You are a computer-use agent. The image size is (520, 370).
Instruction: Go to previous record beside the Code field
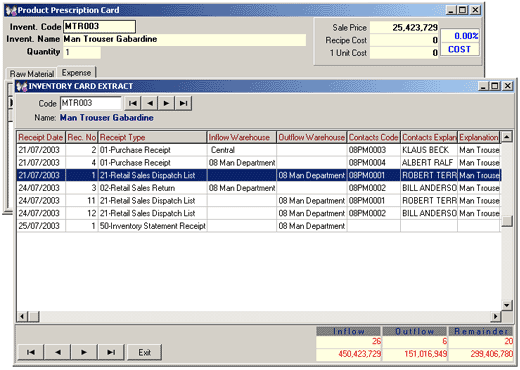(150, 103)
